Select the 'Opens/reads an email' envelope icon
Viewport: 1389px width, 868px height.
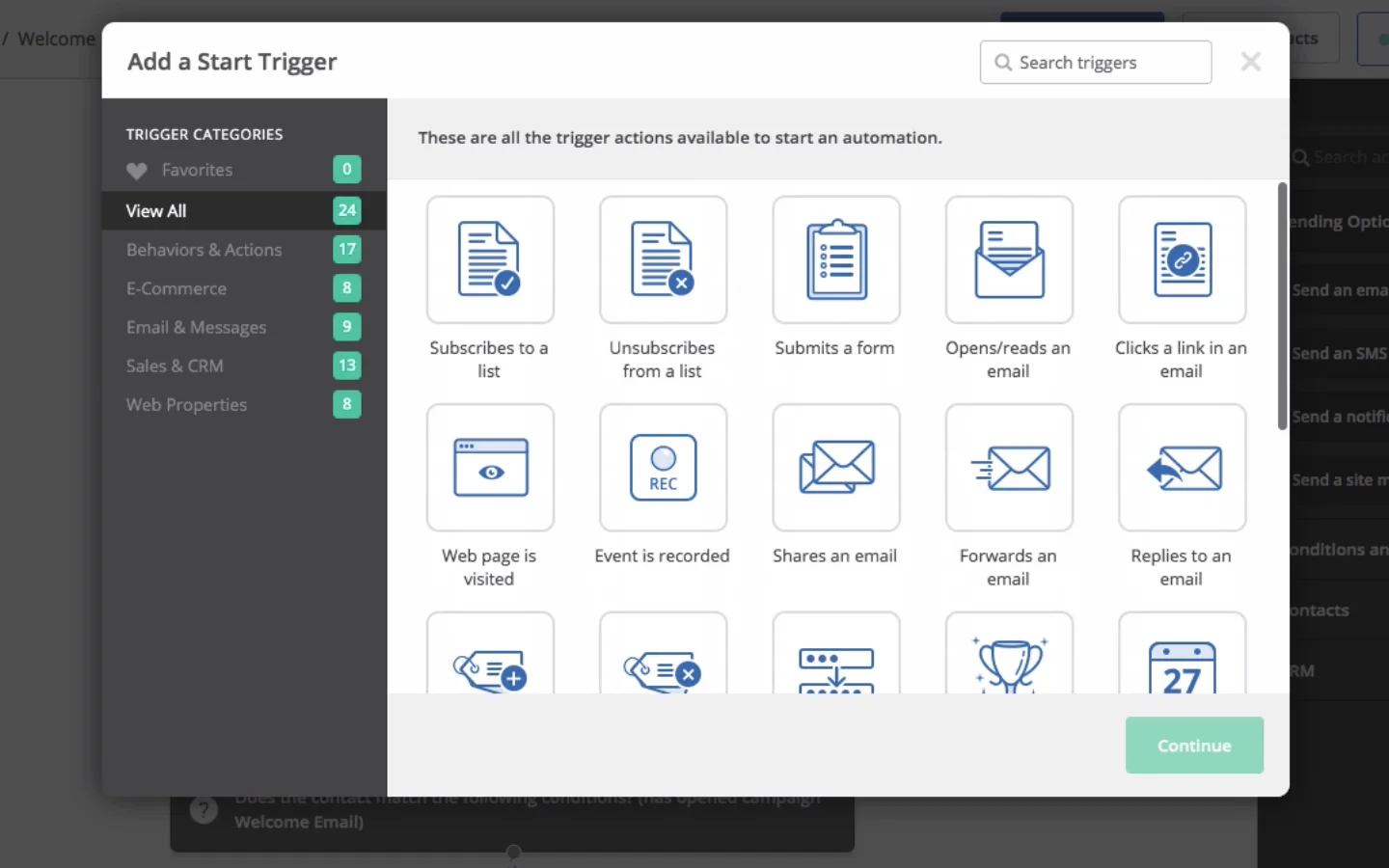(1009, 259)
